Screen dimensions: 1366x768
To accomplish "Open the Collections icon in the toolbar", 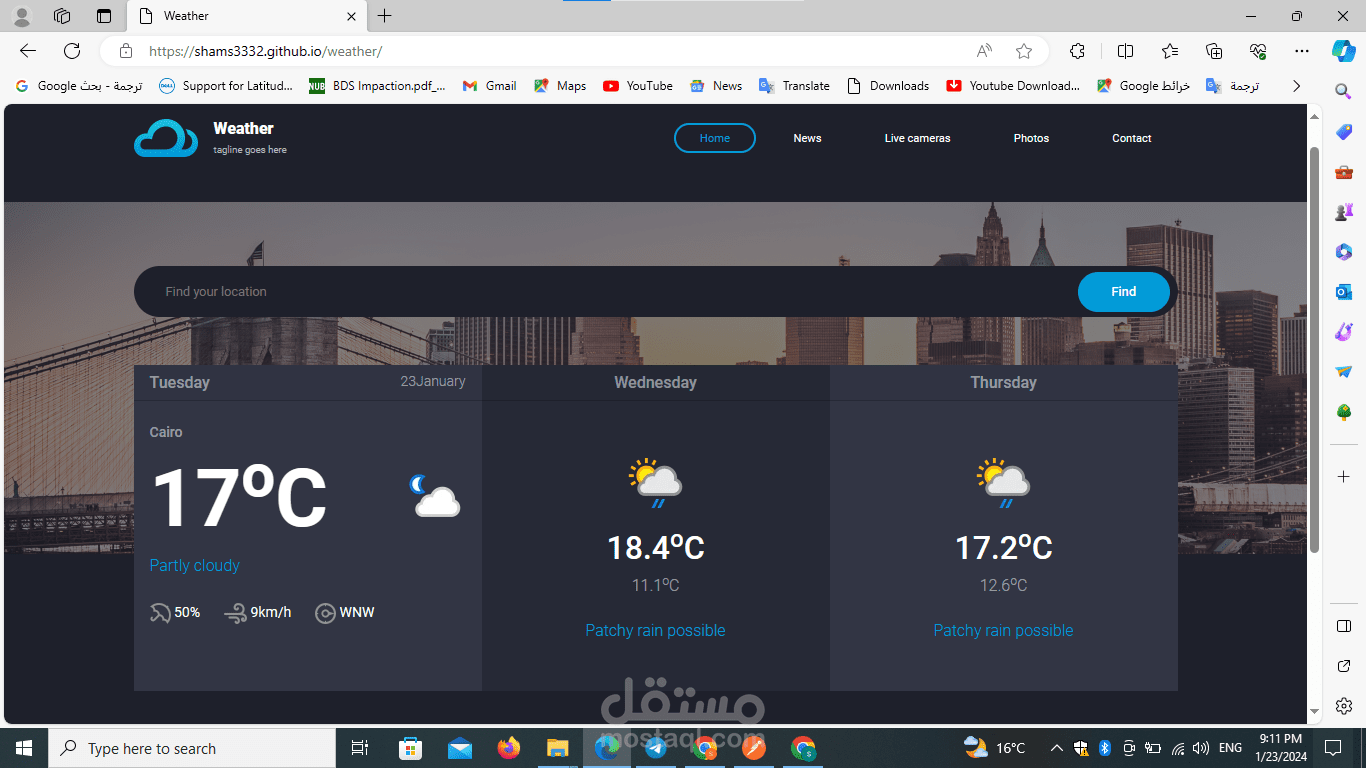I will (1213, 51).
